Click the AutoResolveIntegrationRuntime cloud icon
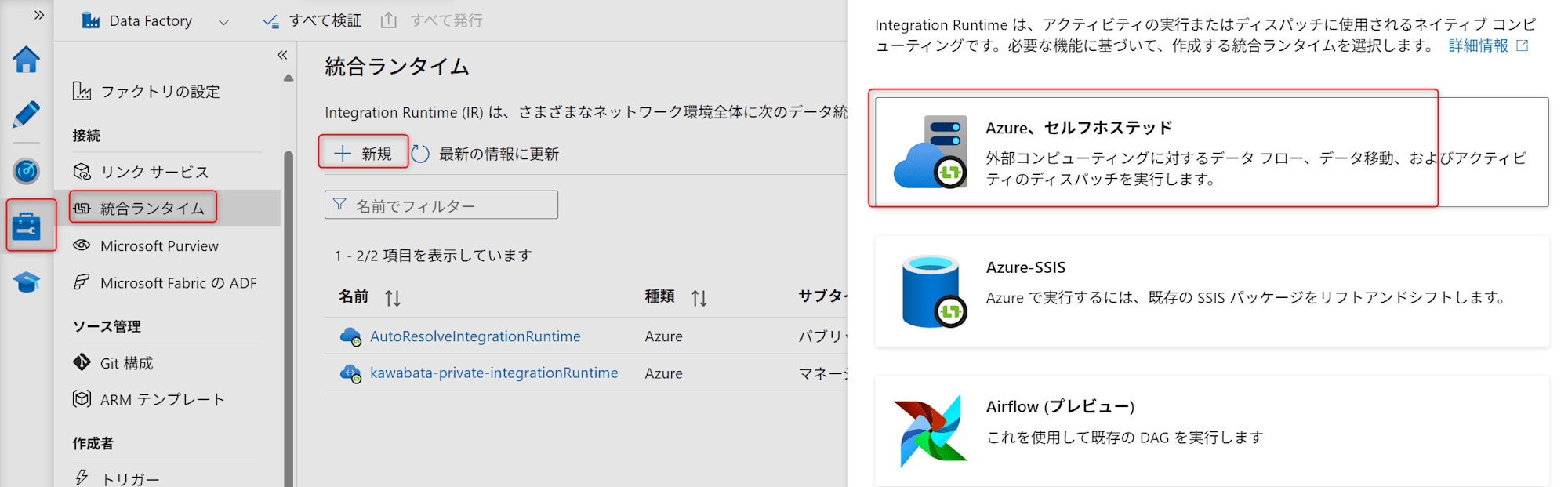Viewport: 1568px width, 487px height. pos(350,337)
